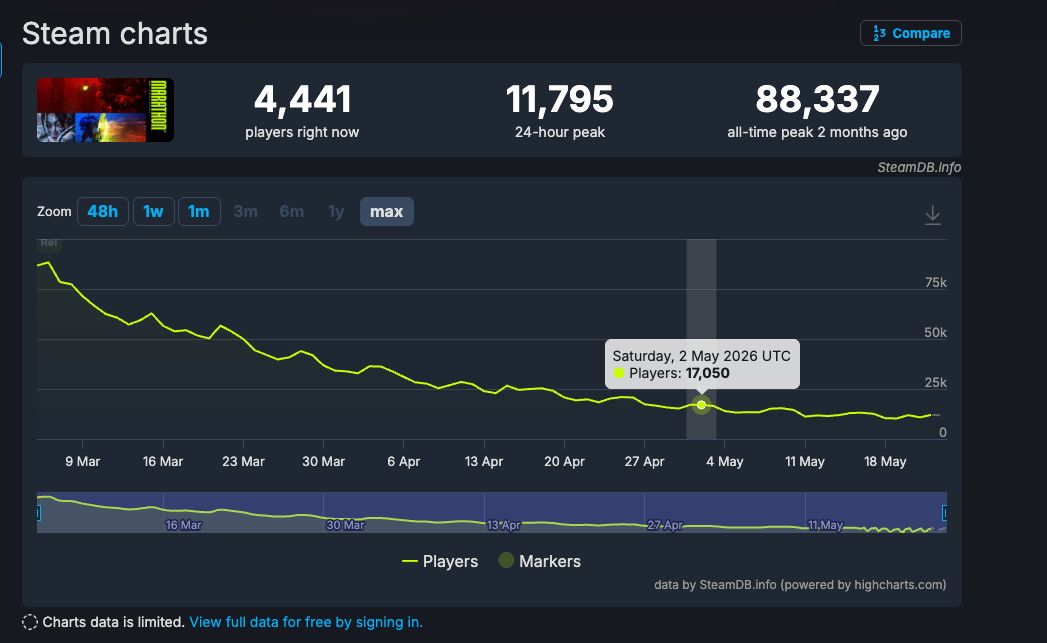
Task: Open 'View full data for free by signing in' link
Action: coord(306,622)
